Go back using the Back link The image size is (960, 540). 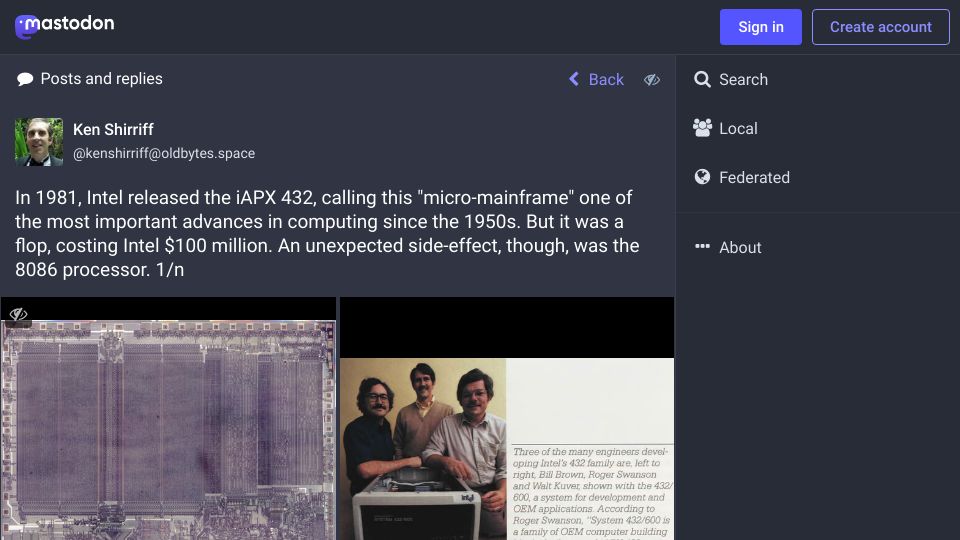pos(596,80)
